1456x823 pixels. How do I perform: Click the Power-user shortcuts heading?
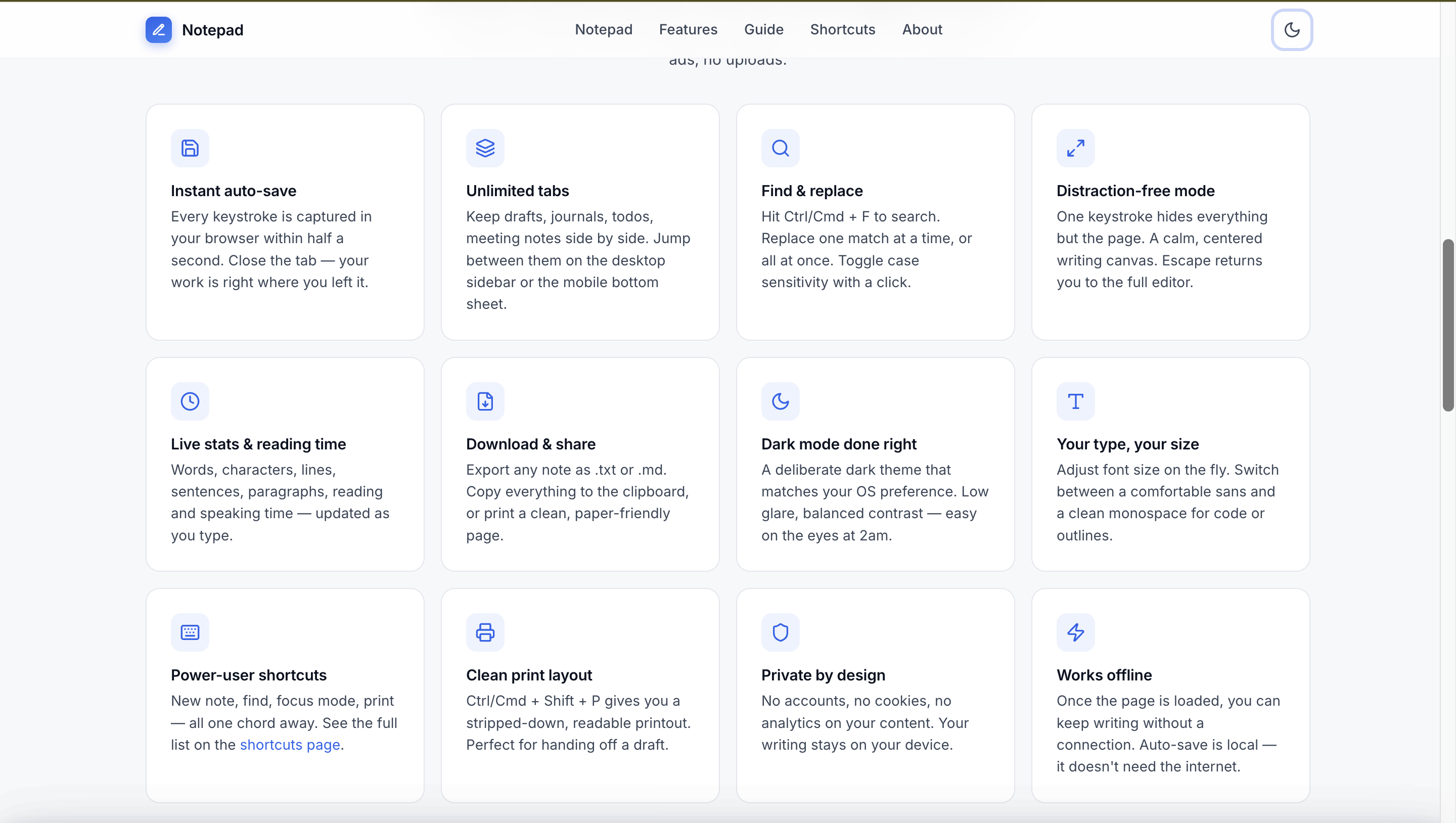(249, 675)
